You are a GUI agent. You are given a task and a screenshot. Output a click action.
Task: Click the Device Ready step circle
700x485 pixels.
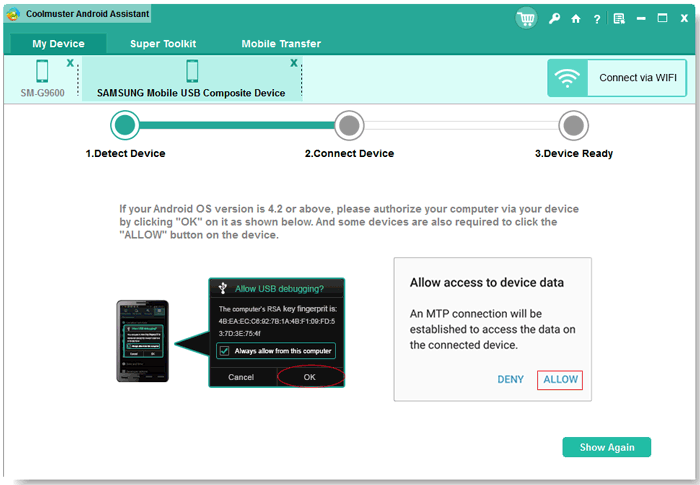tap(574, 125)
